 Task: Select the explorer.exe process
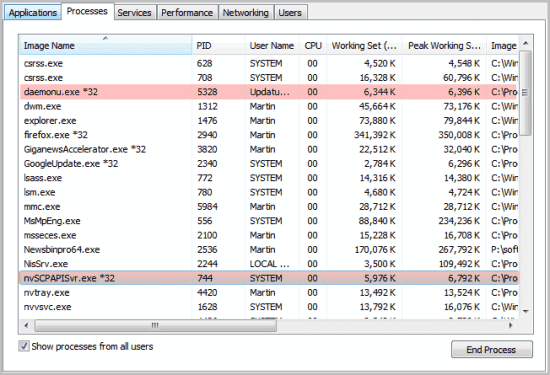tap(269, 121)
